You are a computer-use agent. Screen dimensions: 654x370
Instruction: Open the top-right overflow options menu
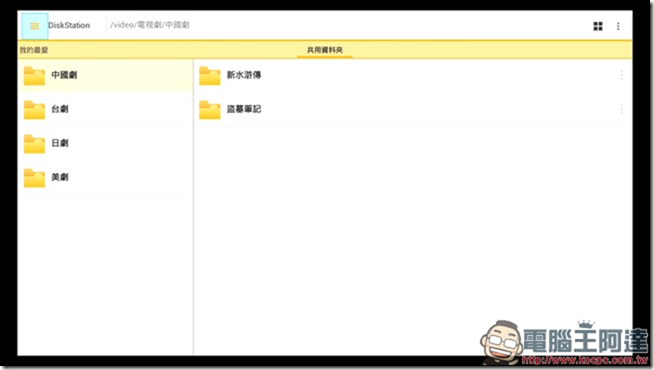tap(618, 26)
